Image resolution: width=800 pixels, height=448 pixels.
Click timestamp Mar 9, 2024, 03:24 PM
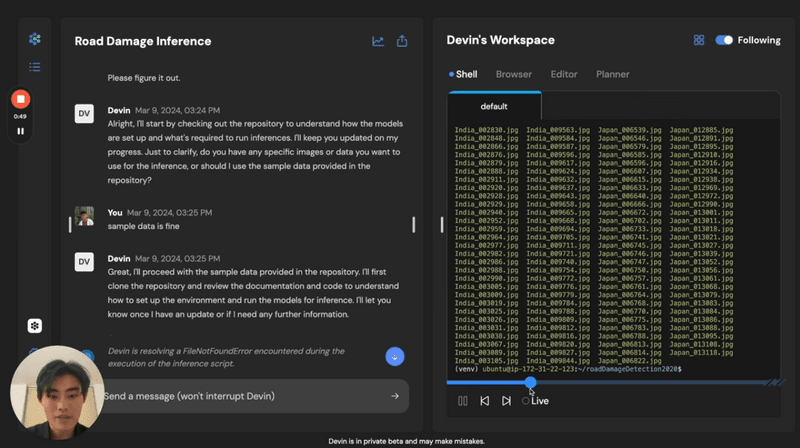pyautogui.click(x=178, y=110)
